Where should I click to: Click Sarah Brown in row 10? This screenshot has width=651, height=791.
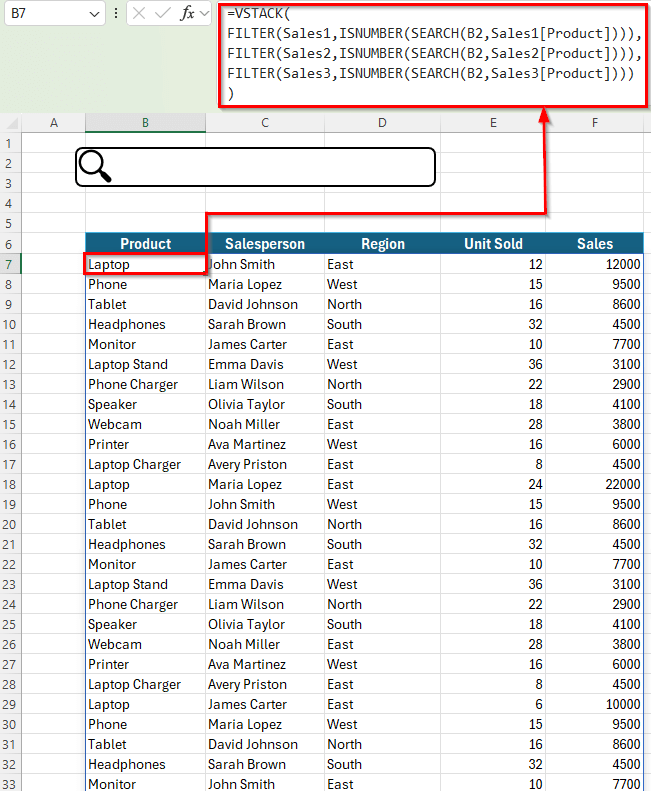click(265, 324)
